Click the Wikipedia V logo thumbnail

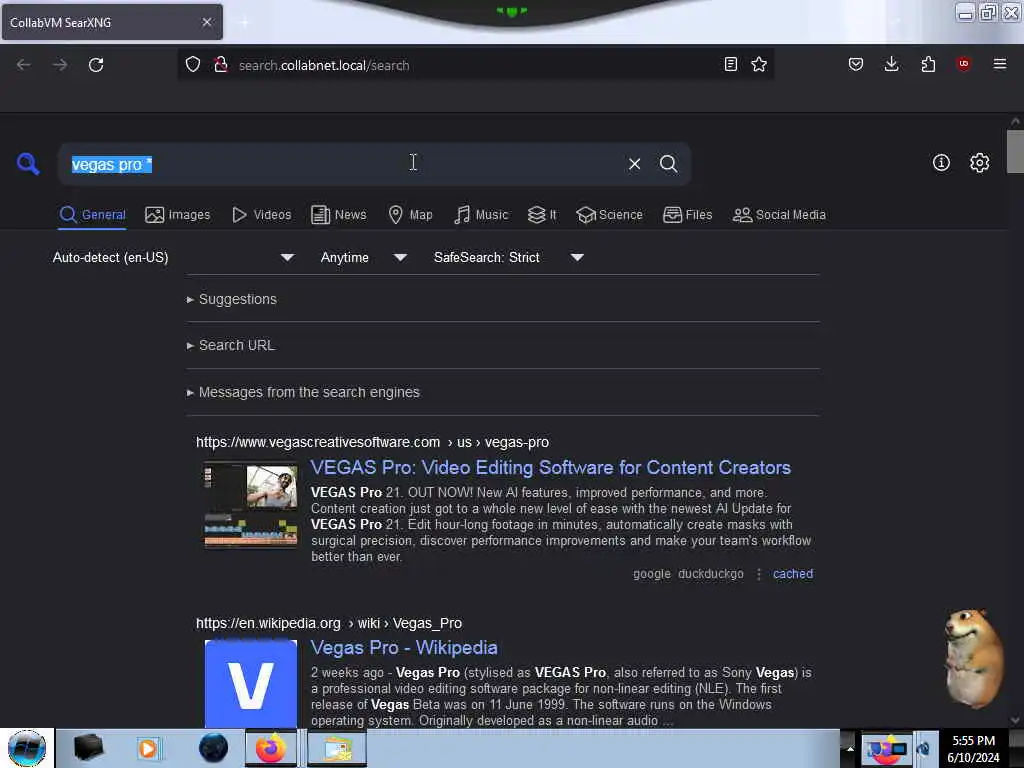coord(251,684)
